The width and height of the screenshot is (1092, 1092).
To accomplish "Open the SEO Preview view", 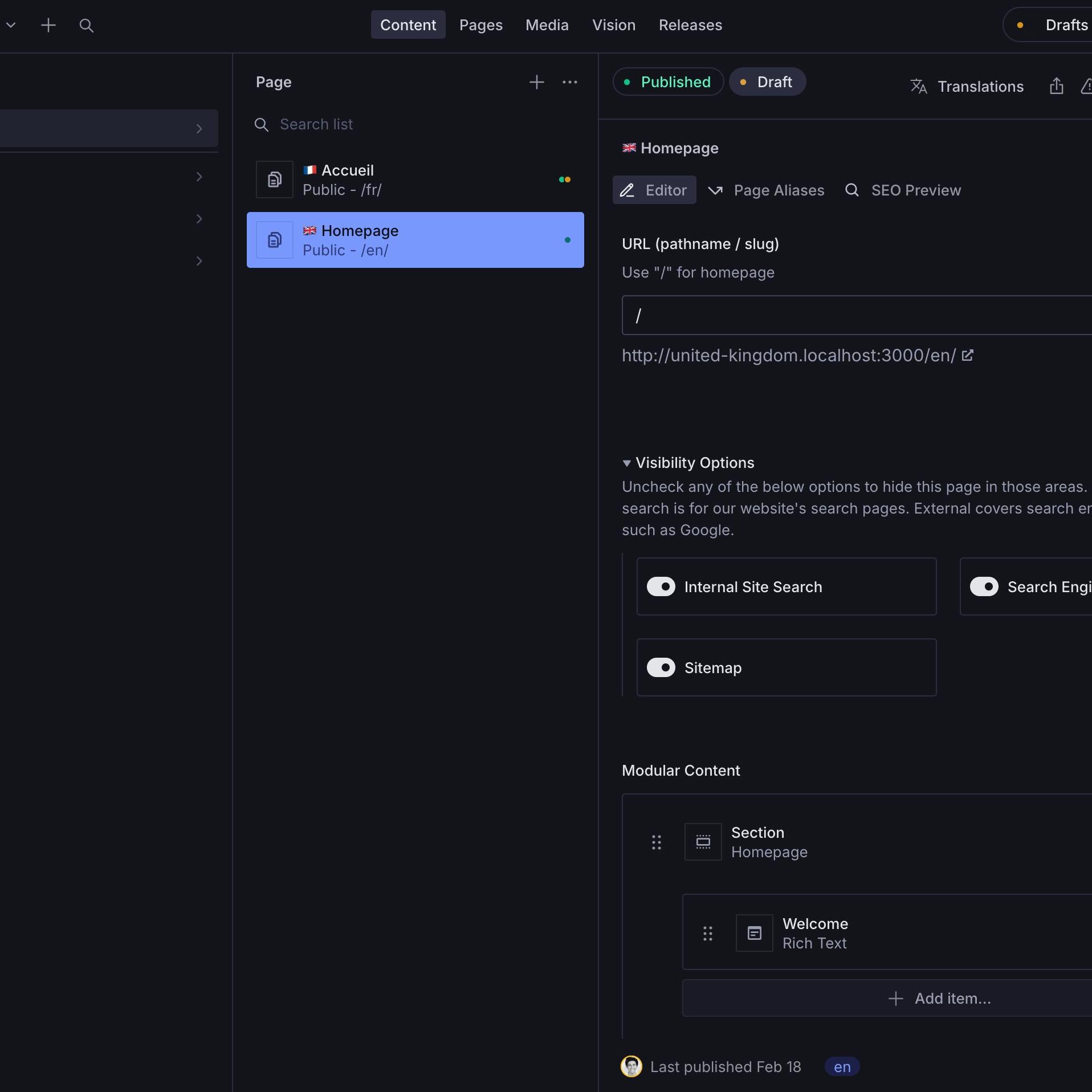I will point(903,190).
